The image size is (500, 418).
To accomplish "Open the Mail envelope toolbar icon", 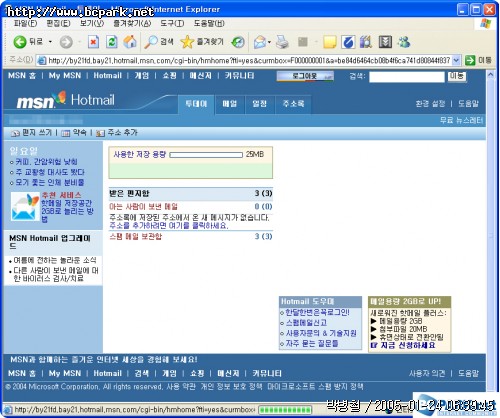I will click(x=260, y=42).
